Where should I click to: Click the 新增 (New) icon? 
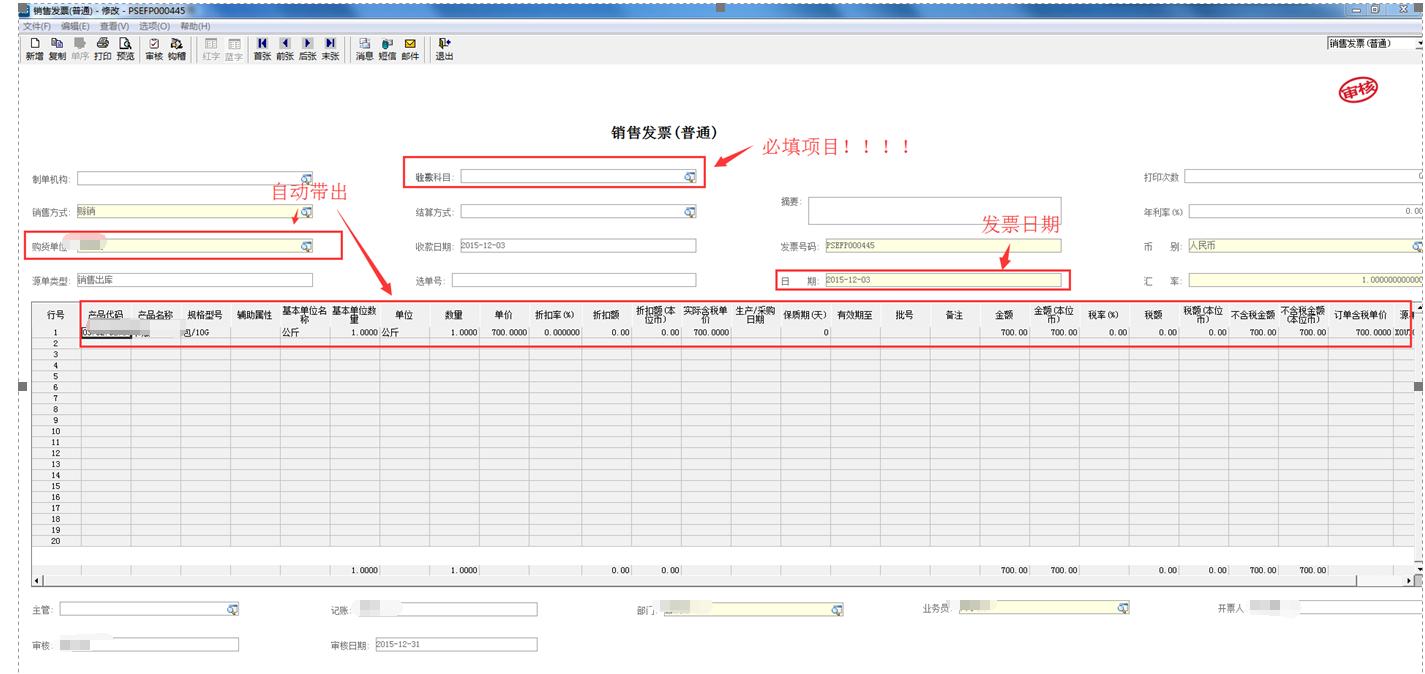pyautogui.click(x=34, y=45)
